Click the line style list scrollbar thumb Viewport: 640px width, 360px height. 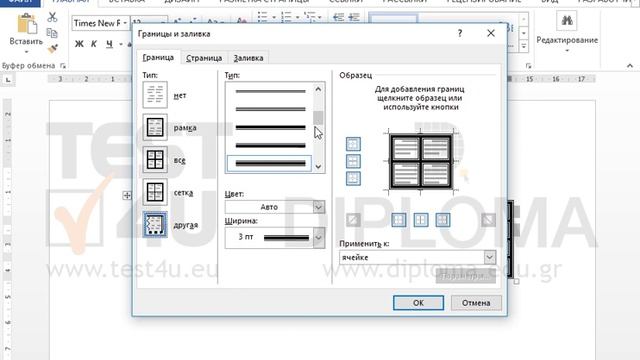click(318, 118)
